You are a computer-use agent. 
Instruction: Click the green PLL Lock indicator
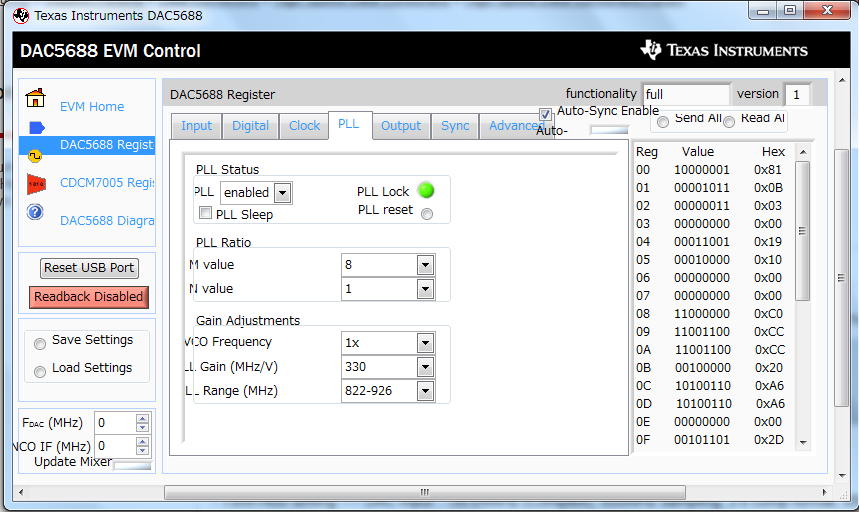426,191
